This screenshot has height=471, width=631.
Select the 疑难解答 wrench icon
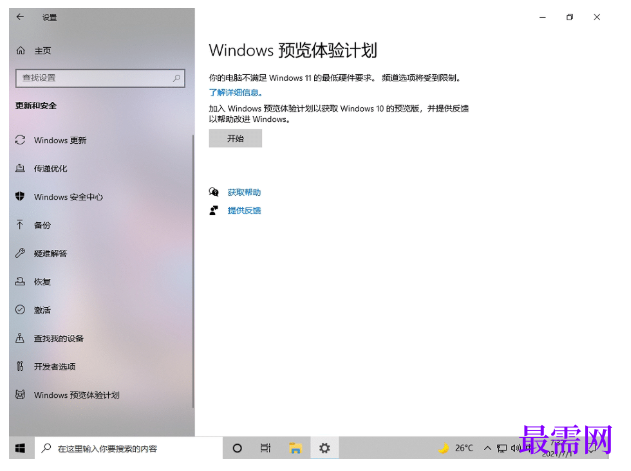tap(20, 253)
